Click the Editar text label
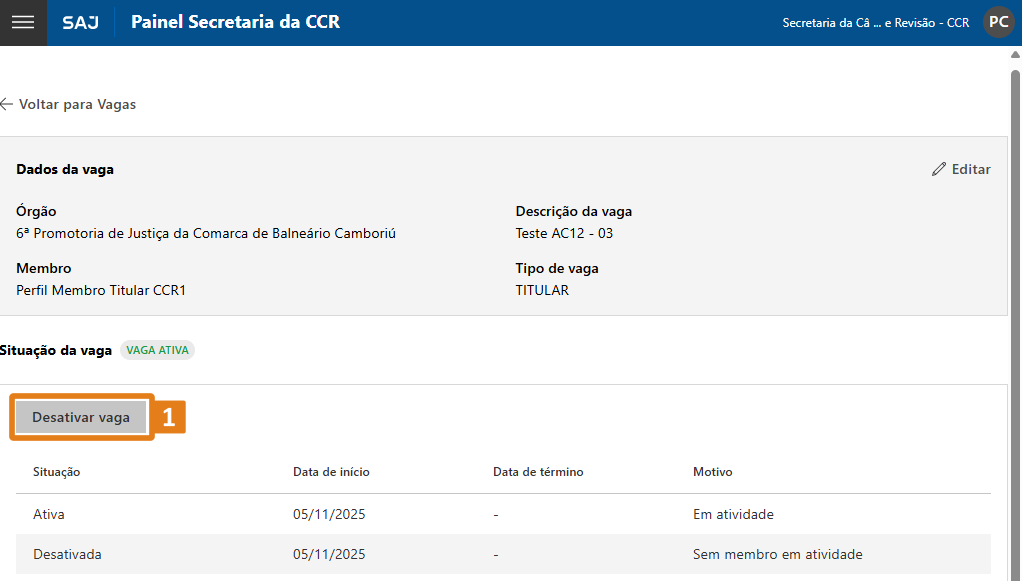1022x581 pixels. 970,169
